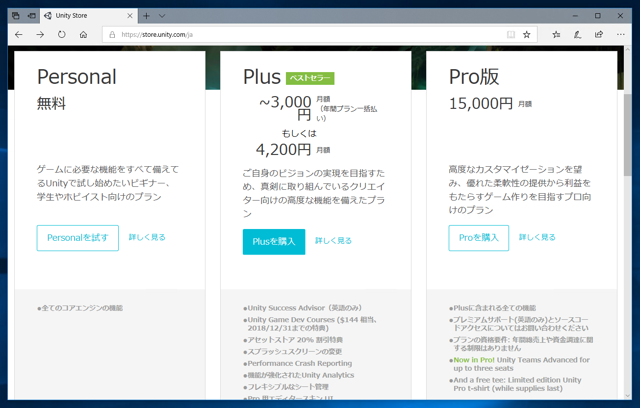
Task: Click the Unity Game Dev Courses feature line
Action: [x=310, y=324]
